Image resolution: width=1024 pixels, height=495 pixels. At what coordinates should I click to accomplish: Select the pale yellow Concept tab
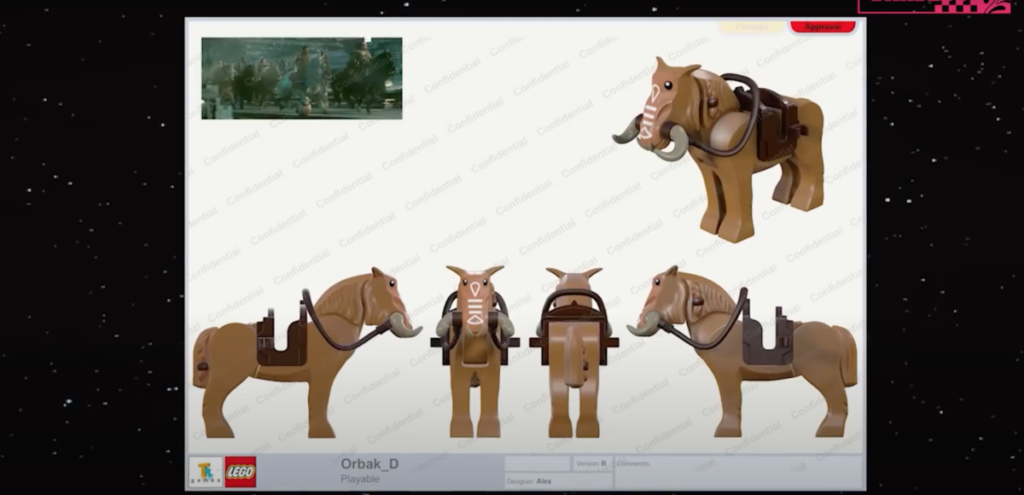click(x=751, y=27)
